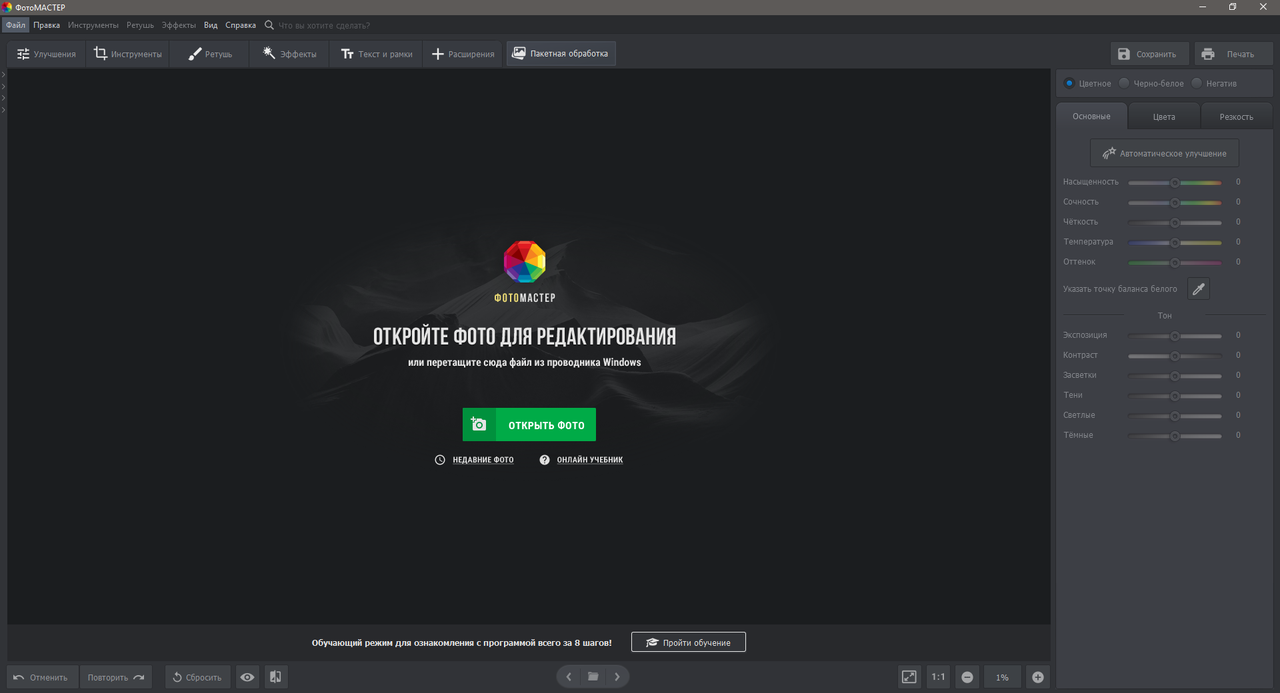This screenshot has height=693, width=1280.
Task: Click the fit-to-screen icon
Action: [909, 677]
